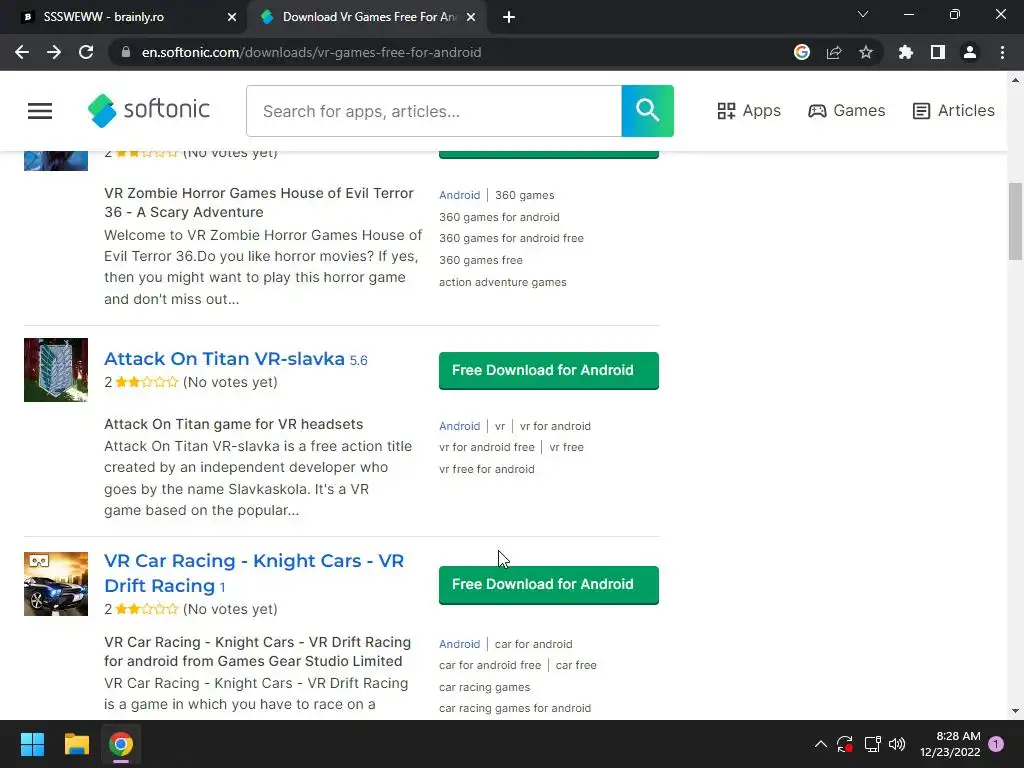Open a new browser tab
The height and width of the screenshot is (768, 1024).
509,17
